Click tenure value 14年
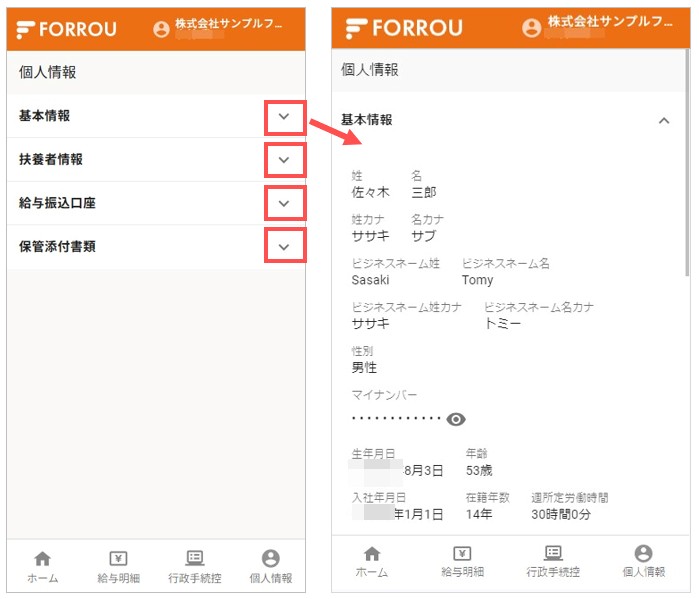Viewport: 699px width, 599px height. click(479, 514)
